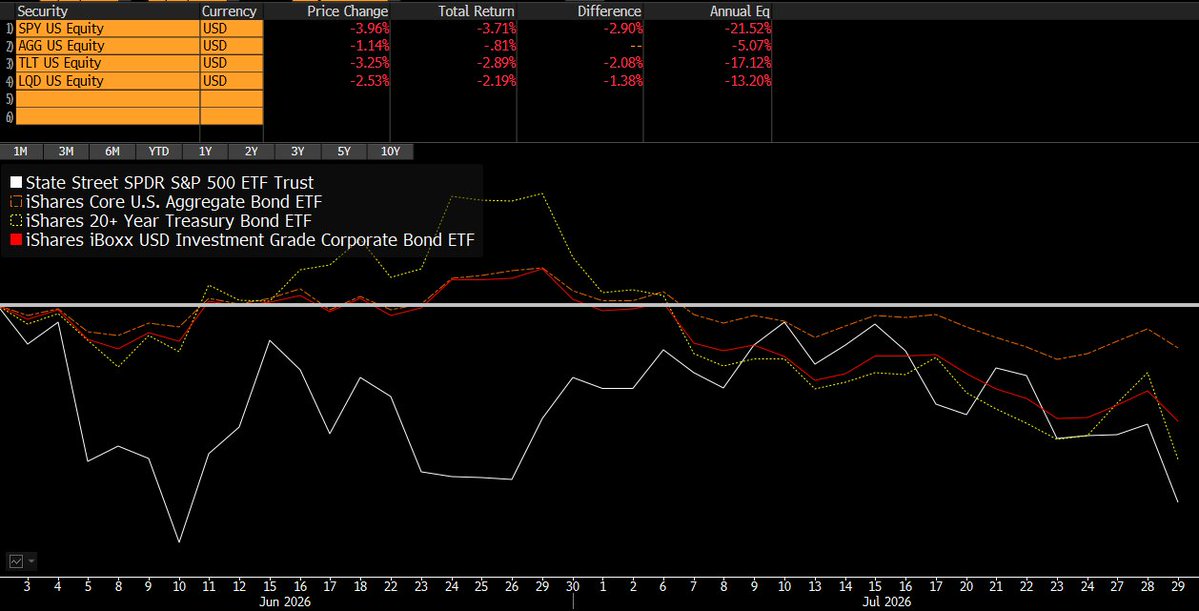
Task: Select the 10Y time range tab
Action: pyautogui.click(x=390, y=151)
